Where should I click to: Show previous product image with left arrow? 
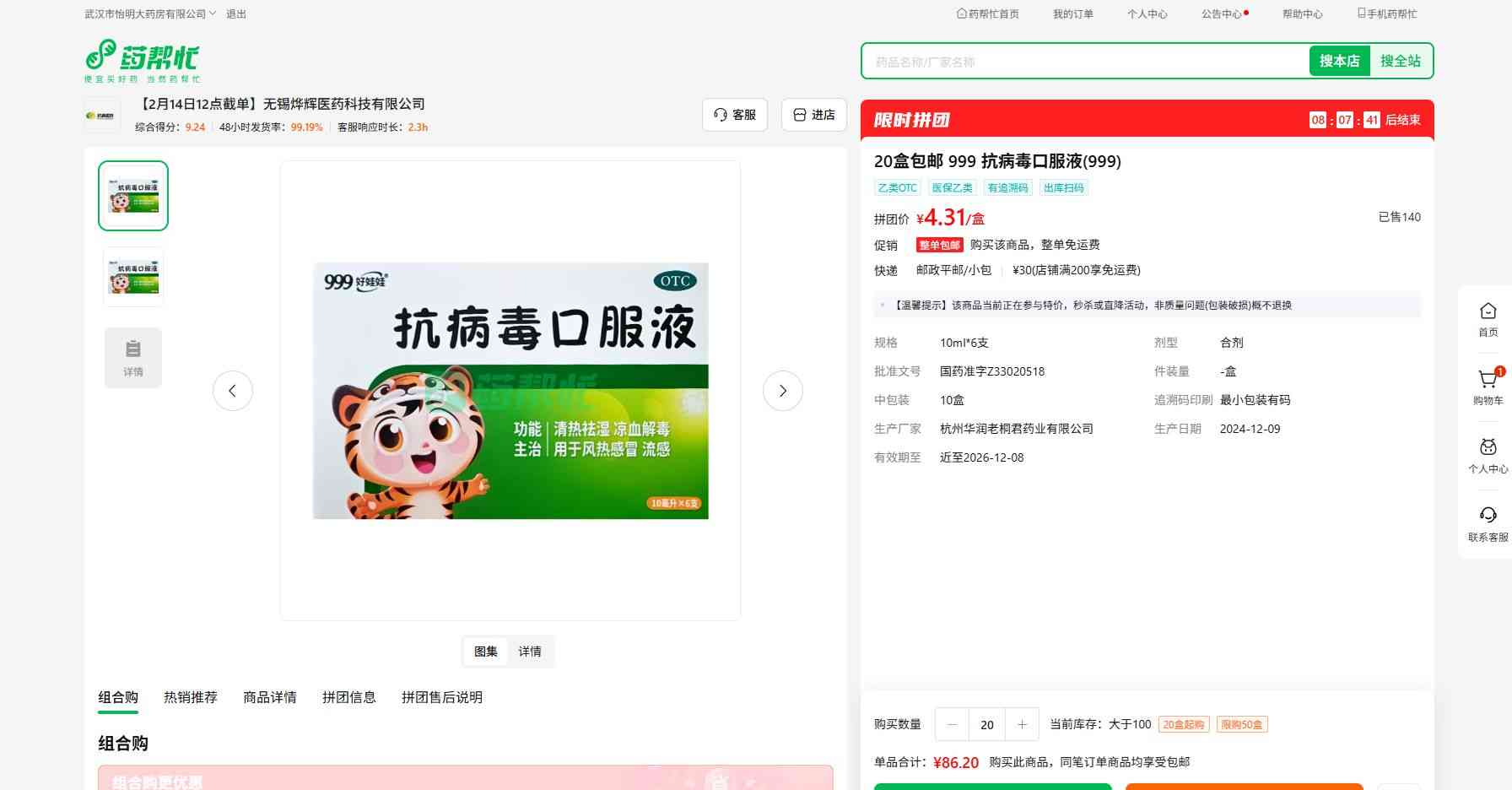pos(233,391)
